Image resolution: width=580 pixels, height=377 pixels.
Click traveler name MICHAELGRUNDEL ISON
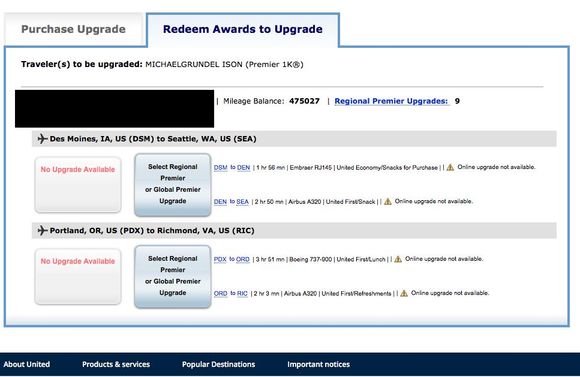pos(194,64)
